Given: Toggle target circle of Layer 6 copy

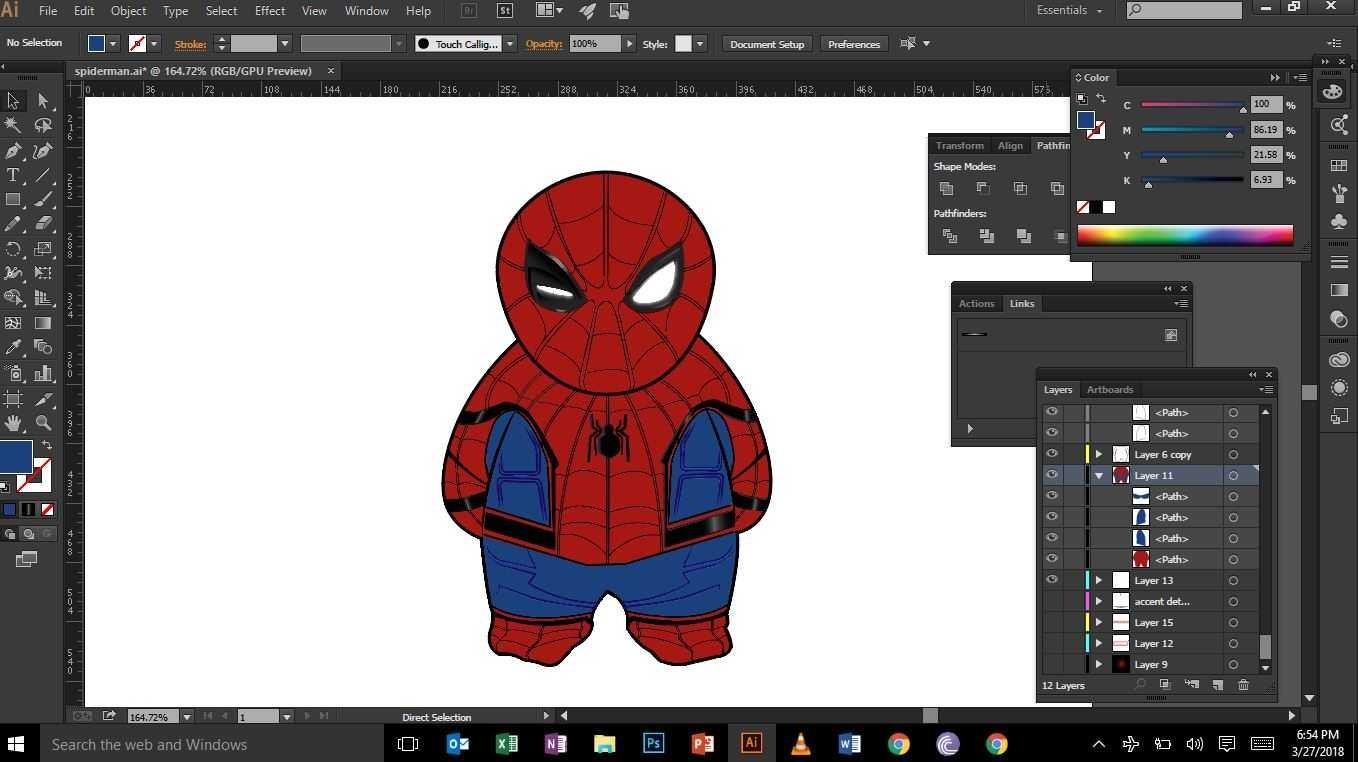Looking at the screenshot, I should pyautogui.click(x=1233, y=454).
